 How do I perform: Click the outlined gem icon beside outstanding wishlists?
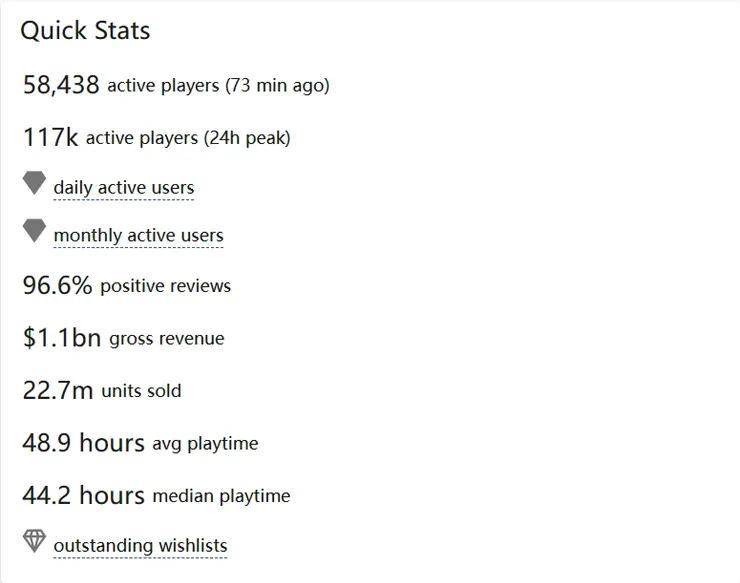click(34, 542)
